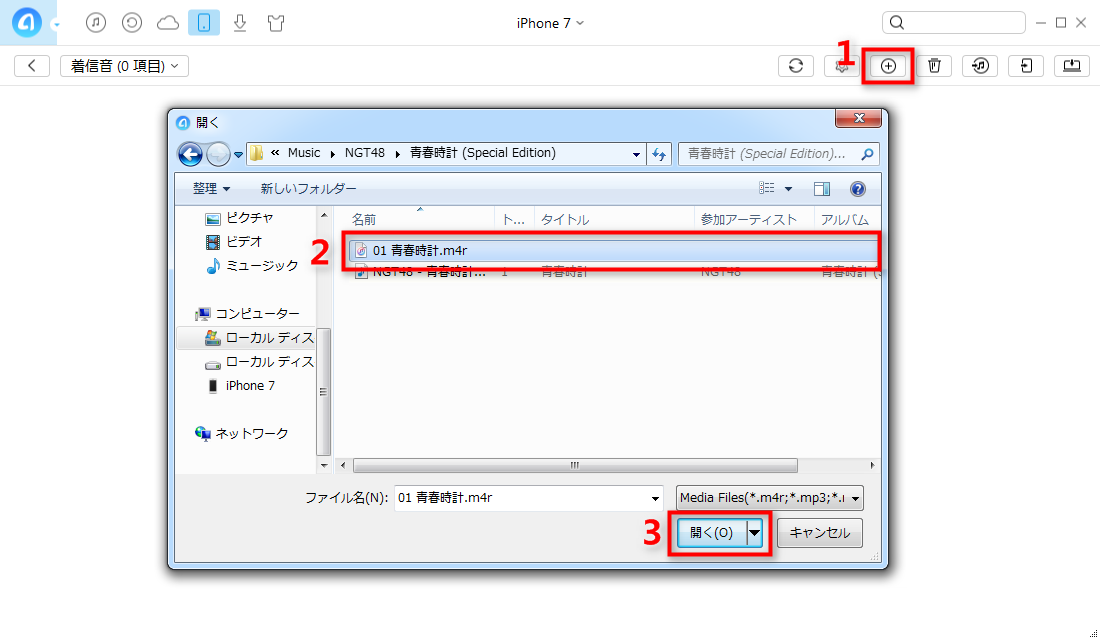This screenshot has height=640, width=1100.
Task: Click the dialog search field
Action: pos(778,154)
